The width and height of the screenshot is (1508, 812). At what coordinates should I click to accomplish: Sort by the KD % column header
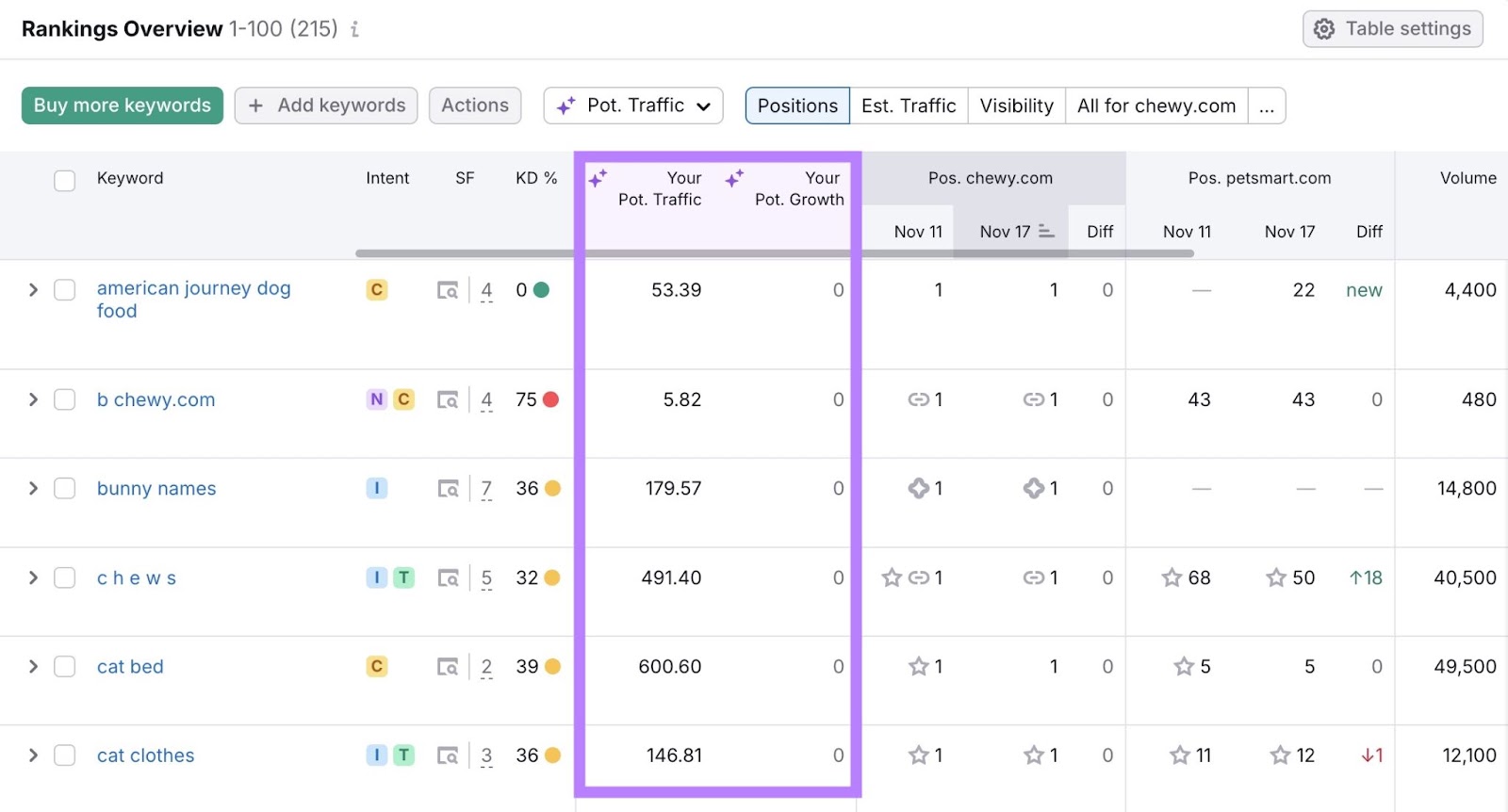pos(536,178)
